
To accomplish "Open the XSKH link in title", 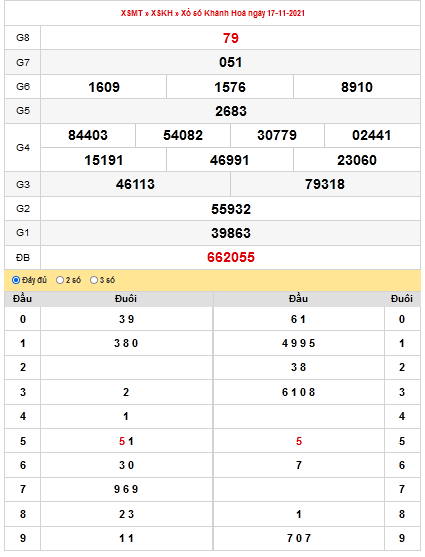I will coord(162,13).
